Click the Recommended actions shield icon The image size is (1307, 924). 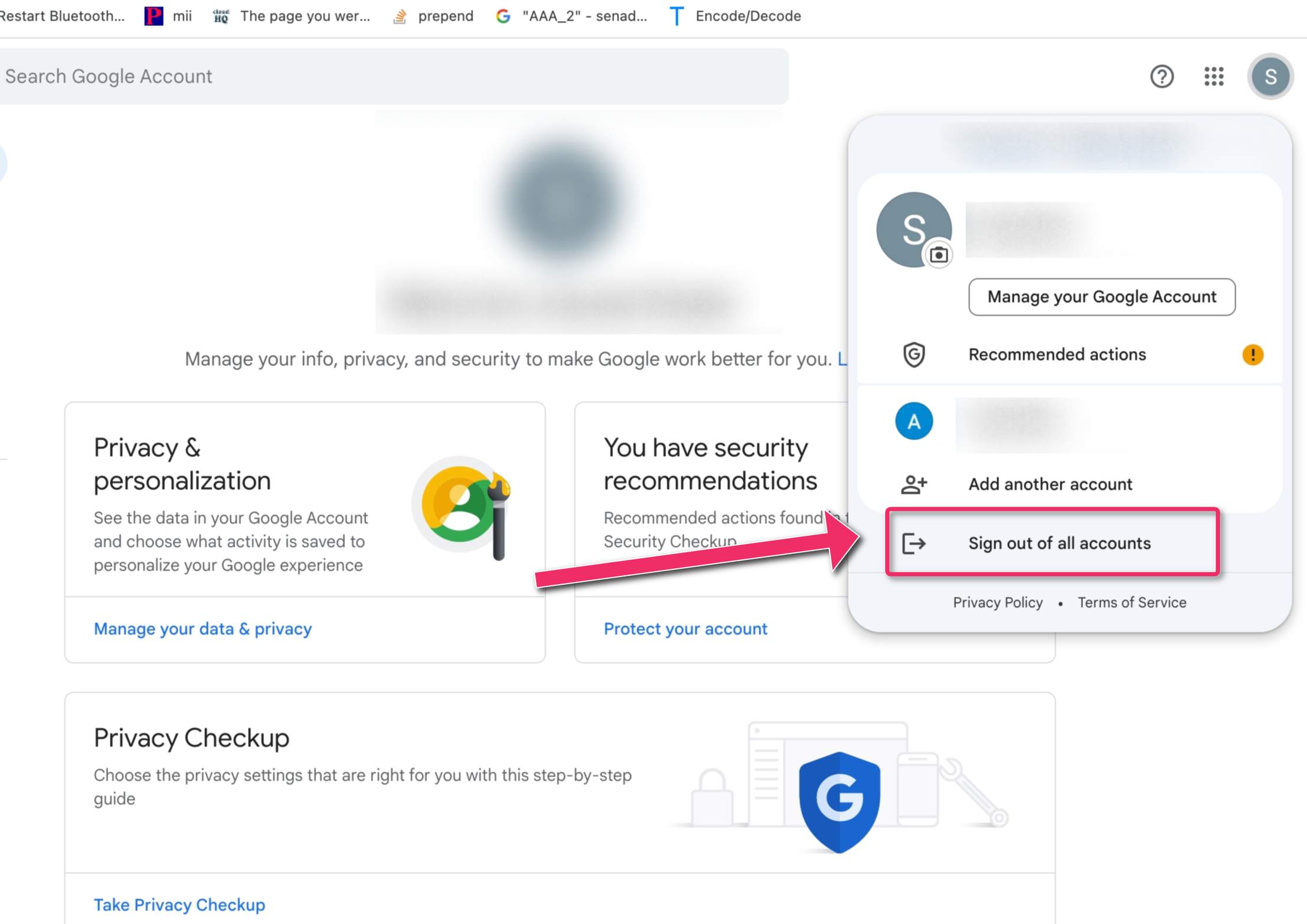point(914,355)
